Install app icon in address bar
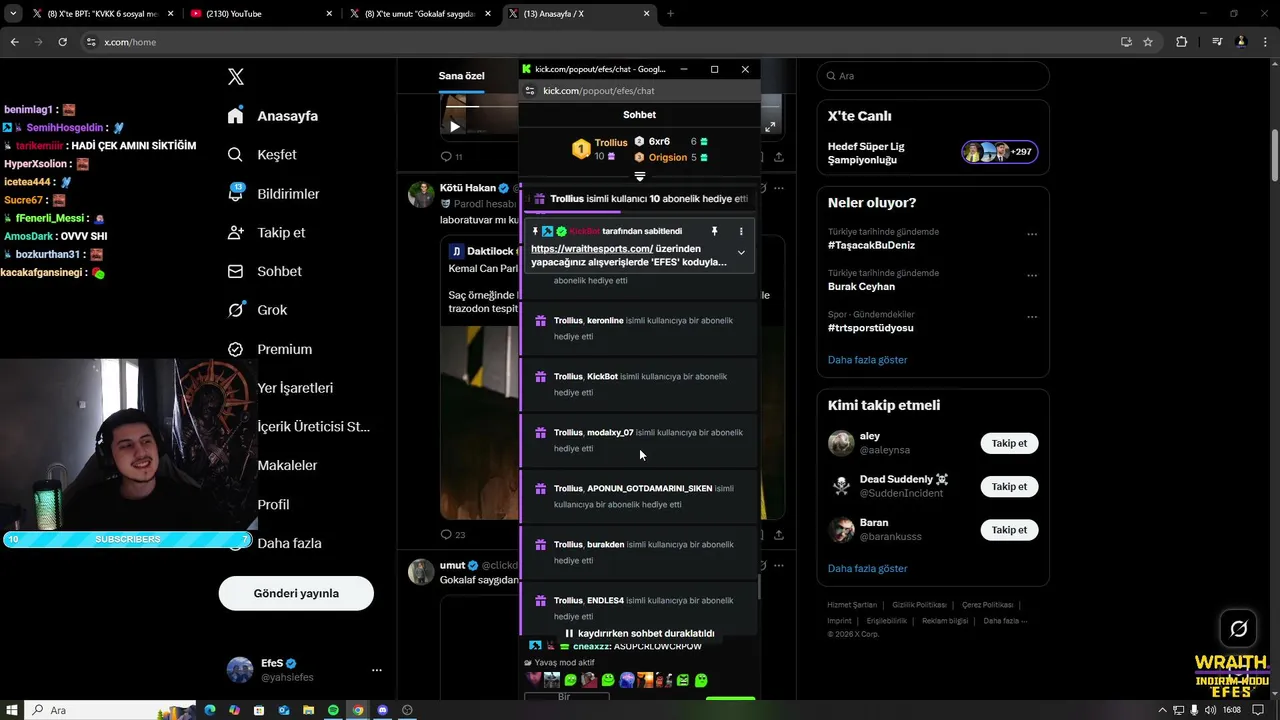Screen dimensions: 1280x720 1126,42
